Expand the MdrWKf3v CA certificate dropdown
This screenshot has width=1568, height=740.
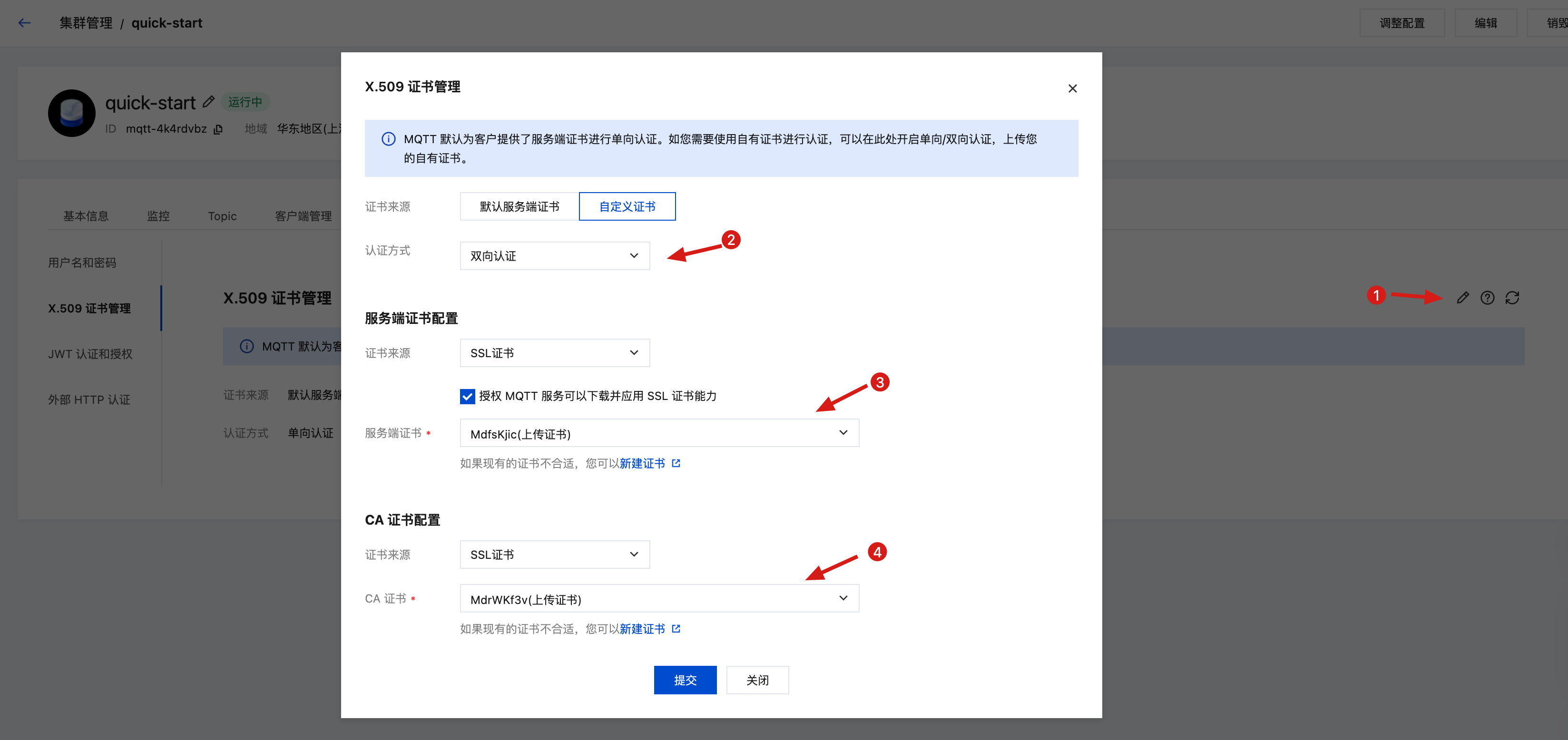(x=659, y=599)
